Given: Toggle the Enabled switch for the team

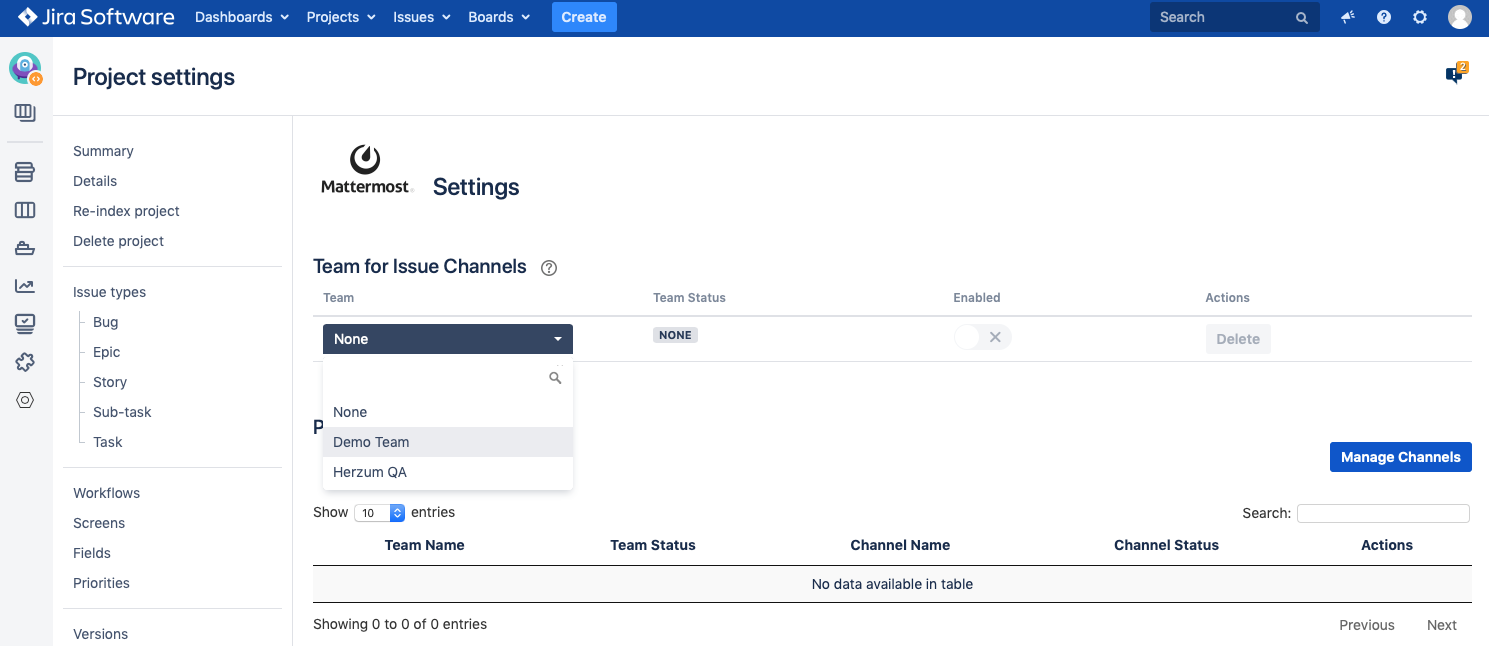Looking at the screenshot, I should tap(982, 338).
